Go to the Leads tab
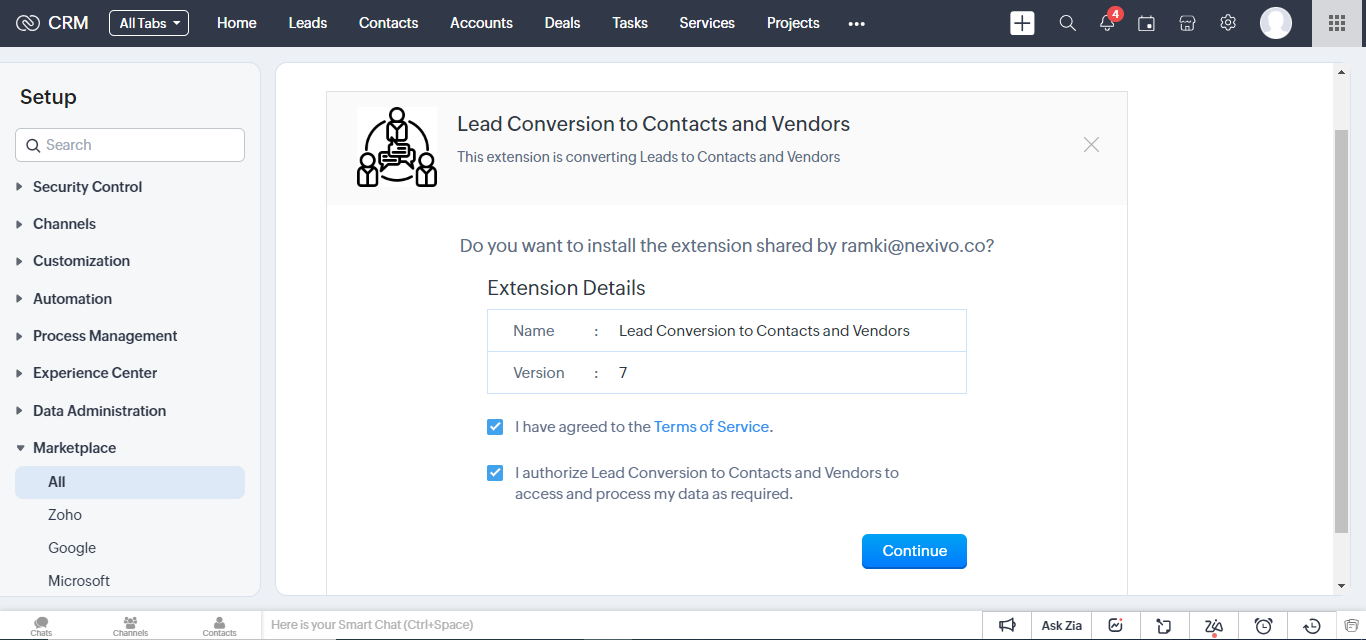This screenshot has width=1366, height=640. click(308, 23)
